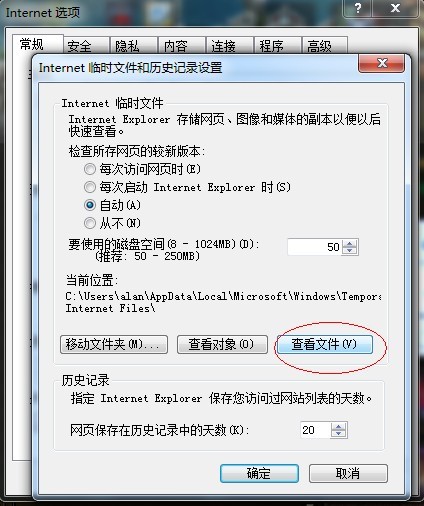Switch to the 隐私 tab
The width and height of the screenshot is (424, 506).
tap(133, 46)
